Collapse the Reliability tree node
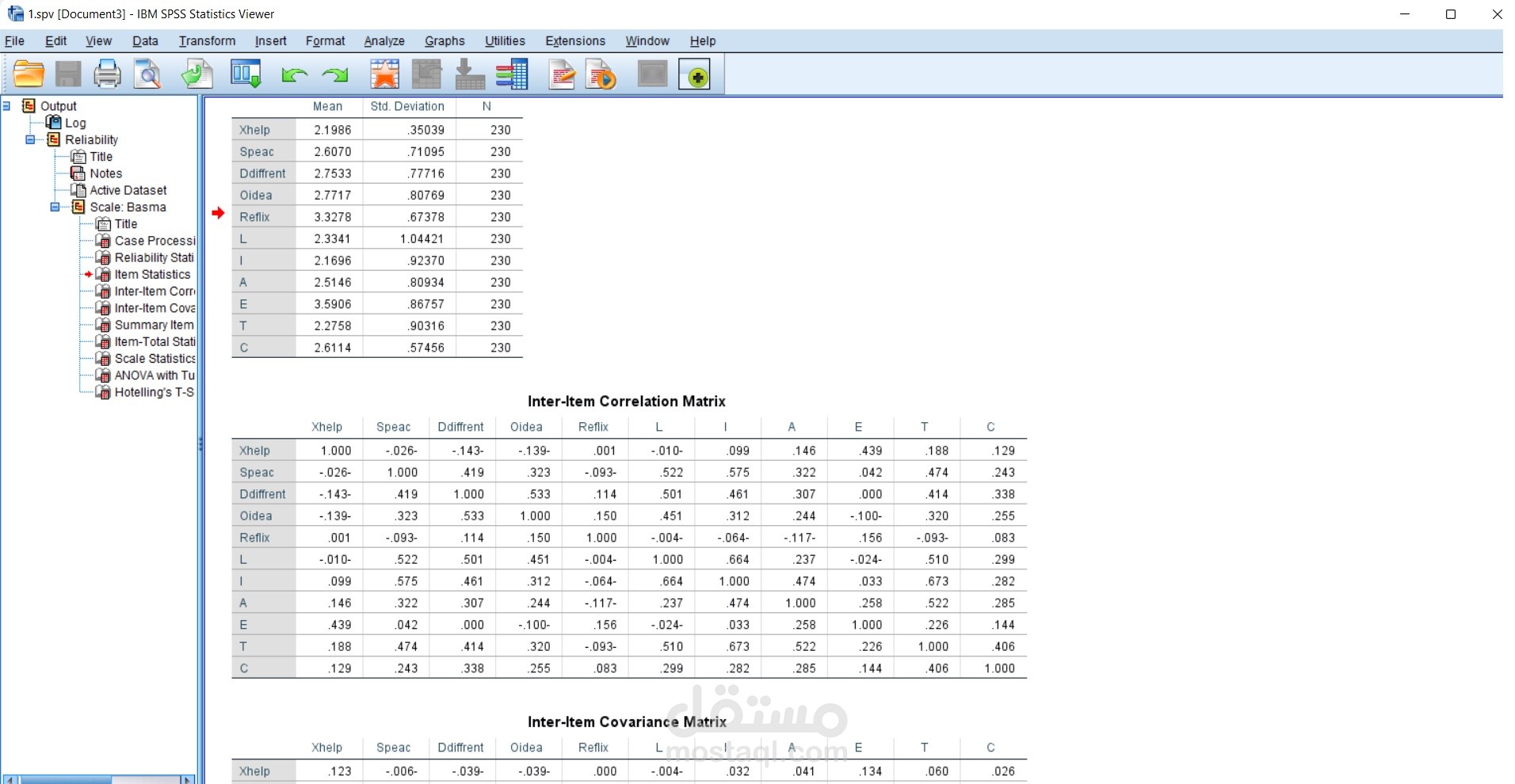This screenshot has width=1515, height=784. [x=31, y=139]
